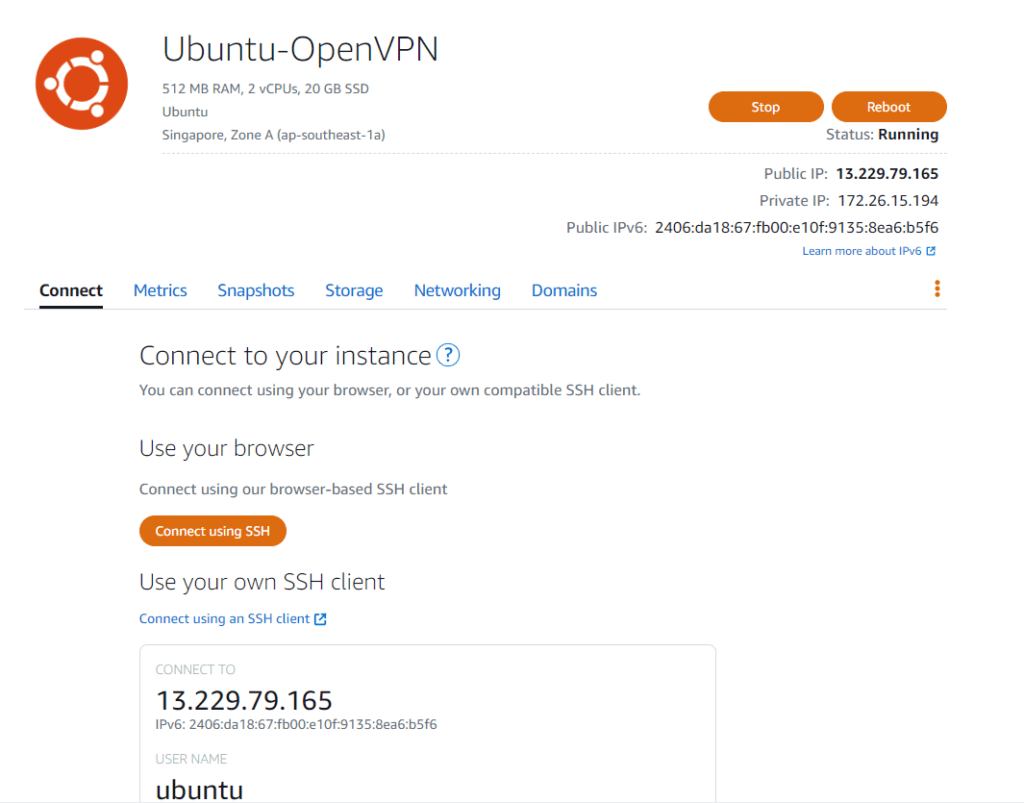Follow the Connect using an SSH client link
This screenshot has height=803, width=1024.
coord(224,619)
